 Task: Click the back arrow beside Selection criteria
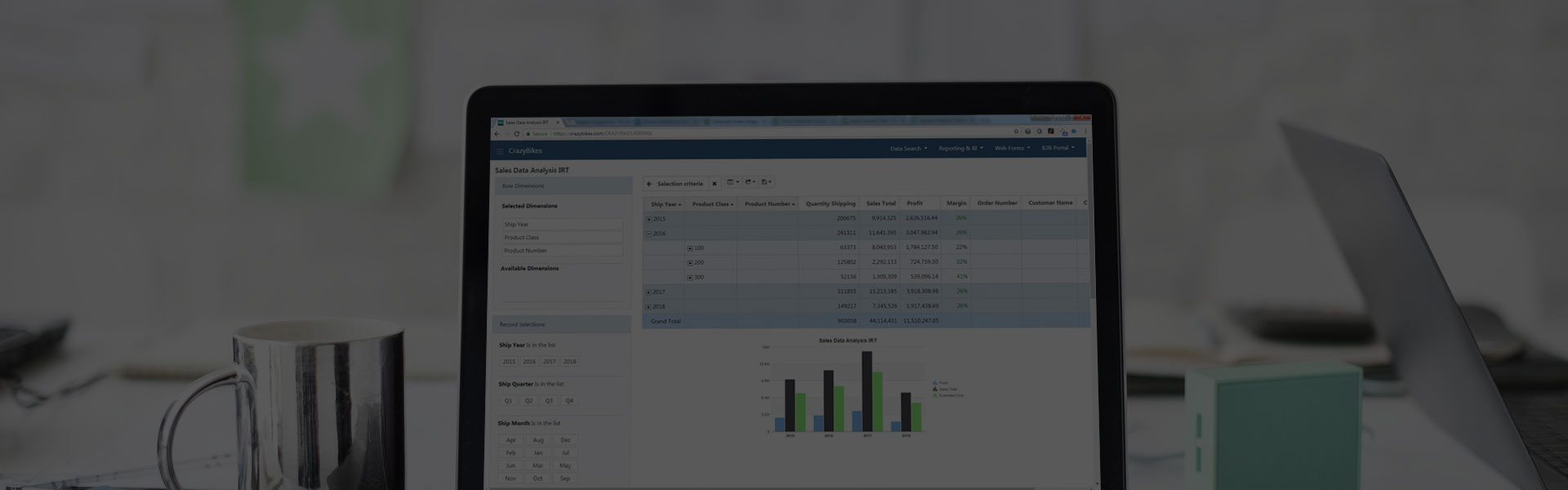[x=649, y=184]
